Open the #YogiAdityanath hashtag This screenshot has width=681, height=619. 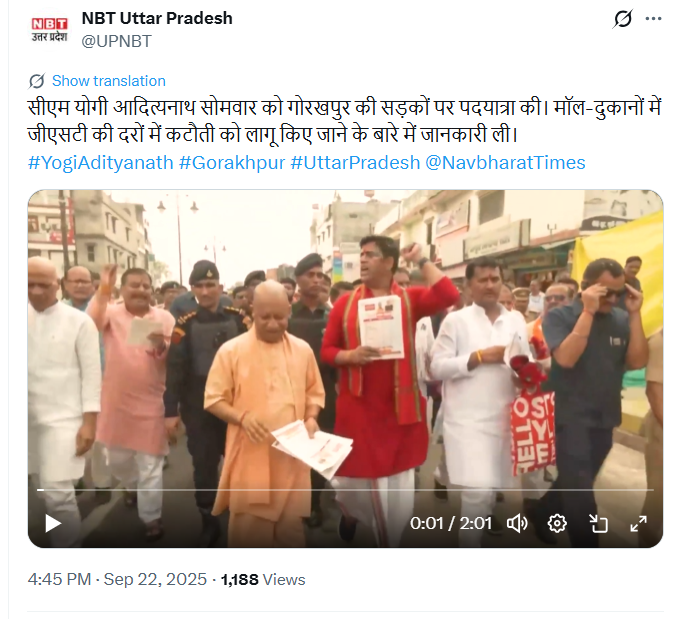101,163
